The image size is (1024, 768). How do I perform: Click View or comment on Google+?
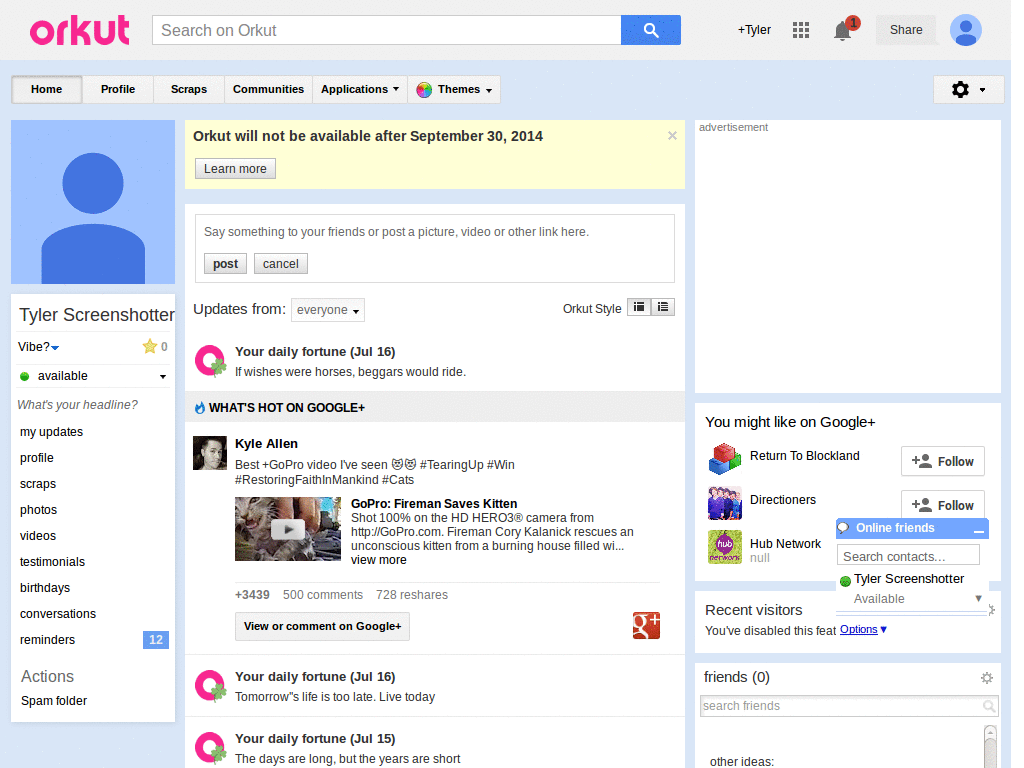tap(323, 626)
